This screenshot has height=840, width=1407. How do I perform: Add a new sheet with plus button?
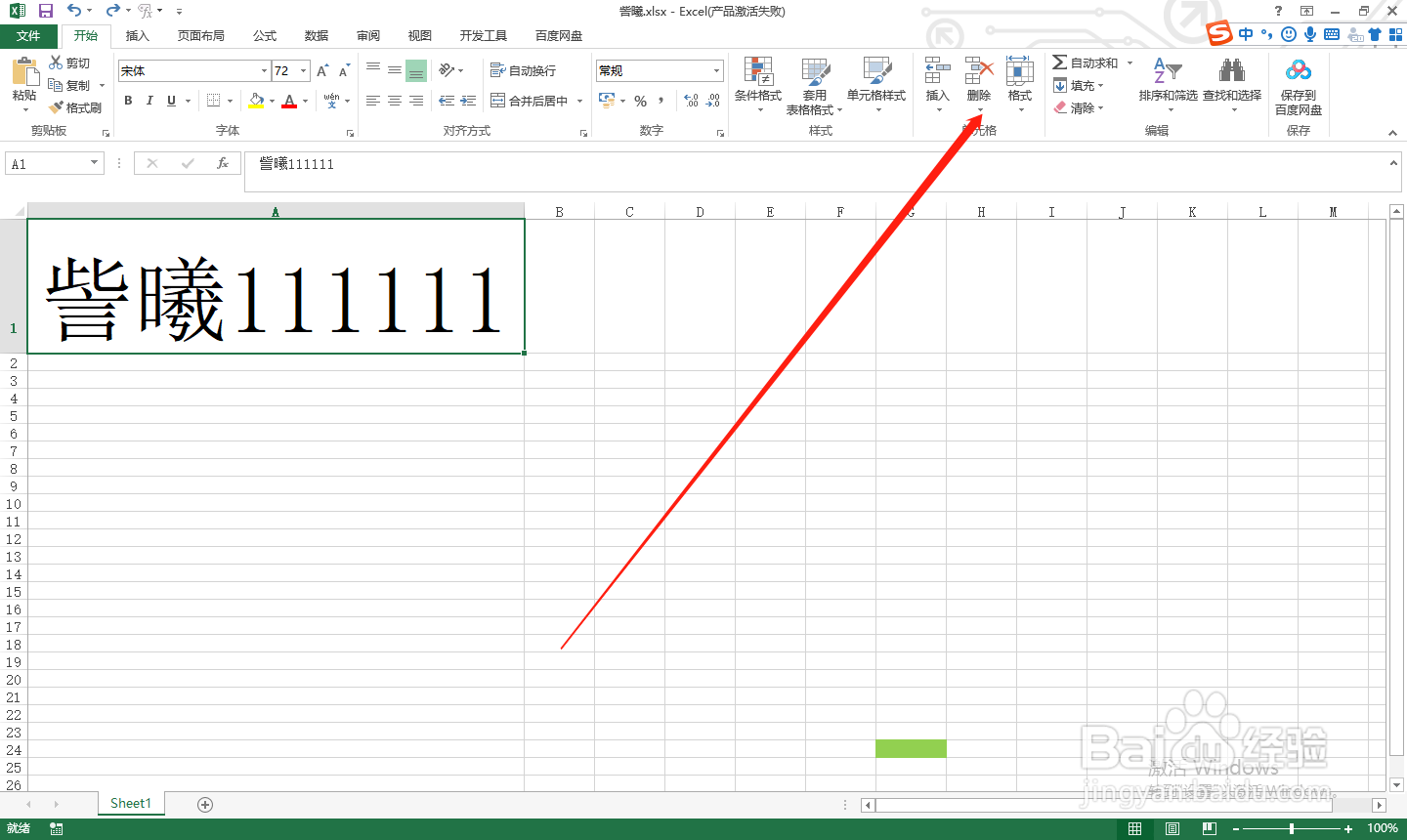pyautogui.click(x=205, y=804)
